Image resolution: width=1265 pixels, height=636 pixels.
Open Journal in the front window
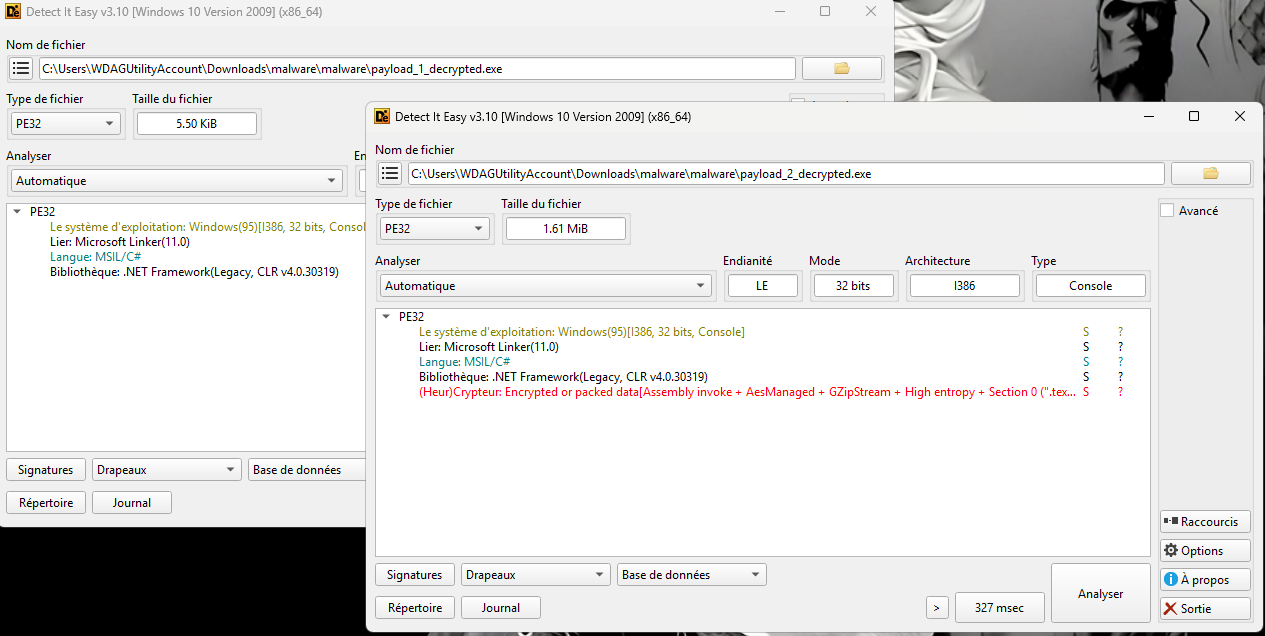coord(500,607)
